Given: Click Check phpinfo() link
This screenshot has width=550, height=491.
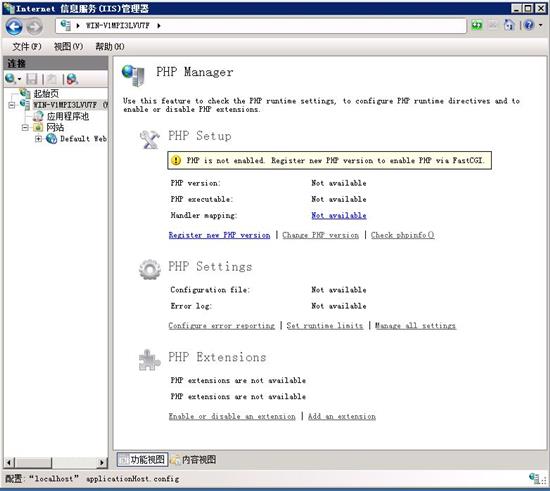Looking at the screenshot, I should click(x=403, y=235).
